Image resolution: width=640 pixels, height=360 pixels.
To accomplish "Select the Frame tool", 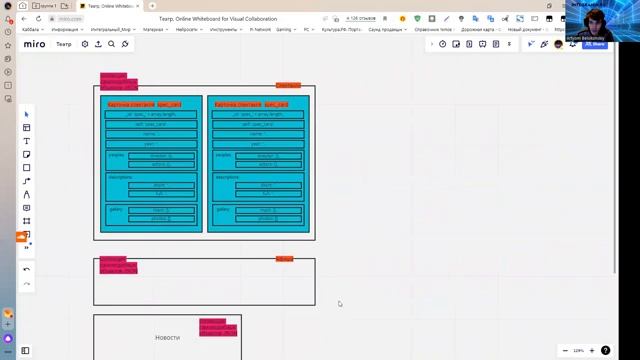I will pyautogui.click(x=27, y=221).
